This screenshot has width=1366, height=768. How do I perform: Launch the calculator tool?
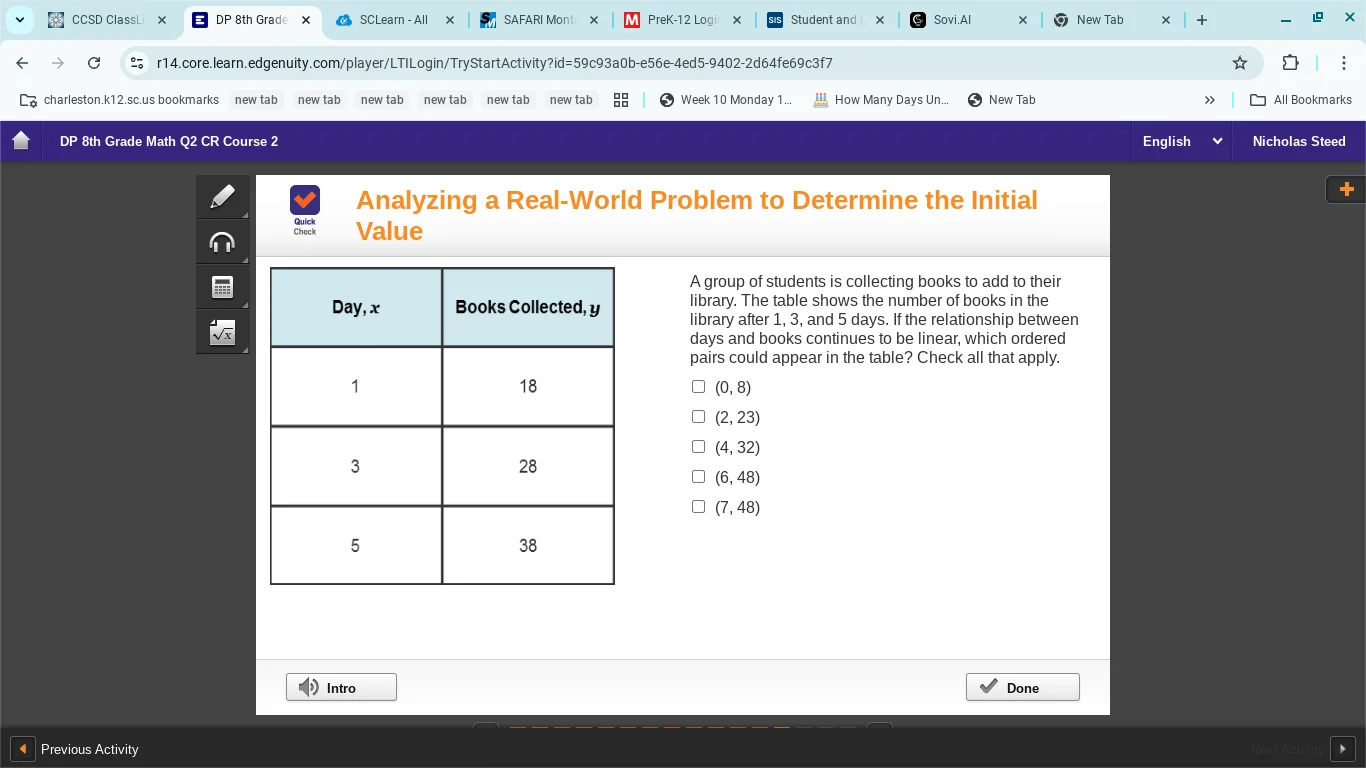coord(222,286)
